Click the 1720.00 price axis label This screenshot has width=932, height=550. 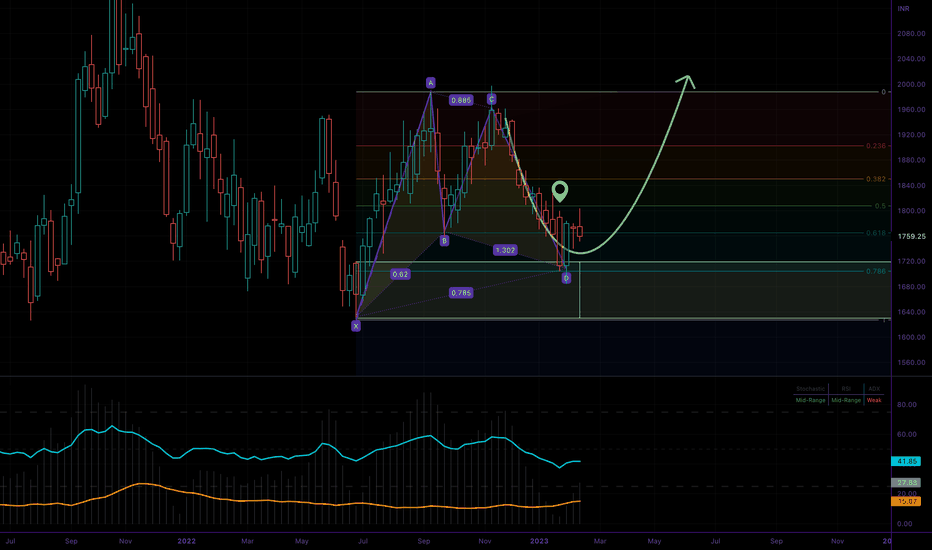click(x=911, y=261)
